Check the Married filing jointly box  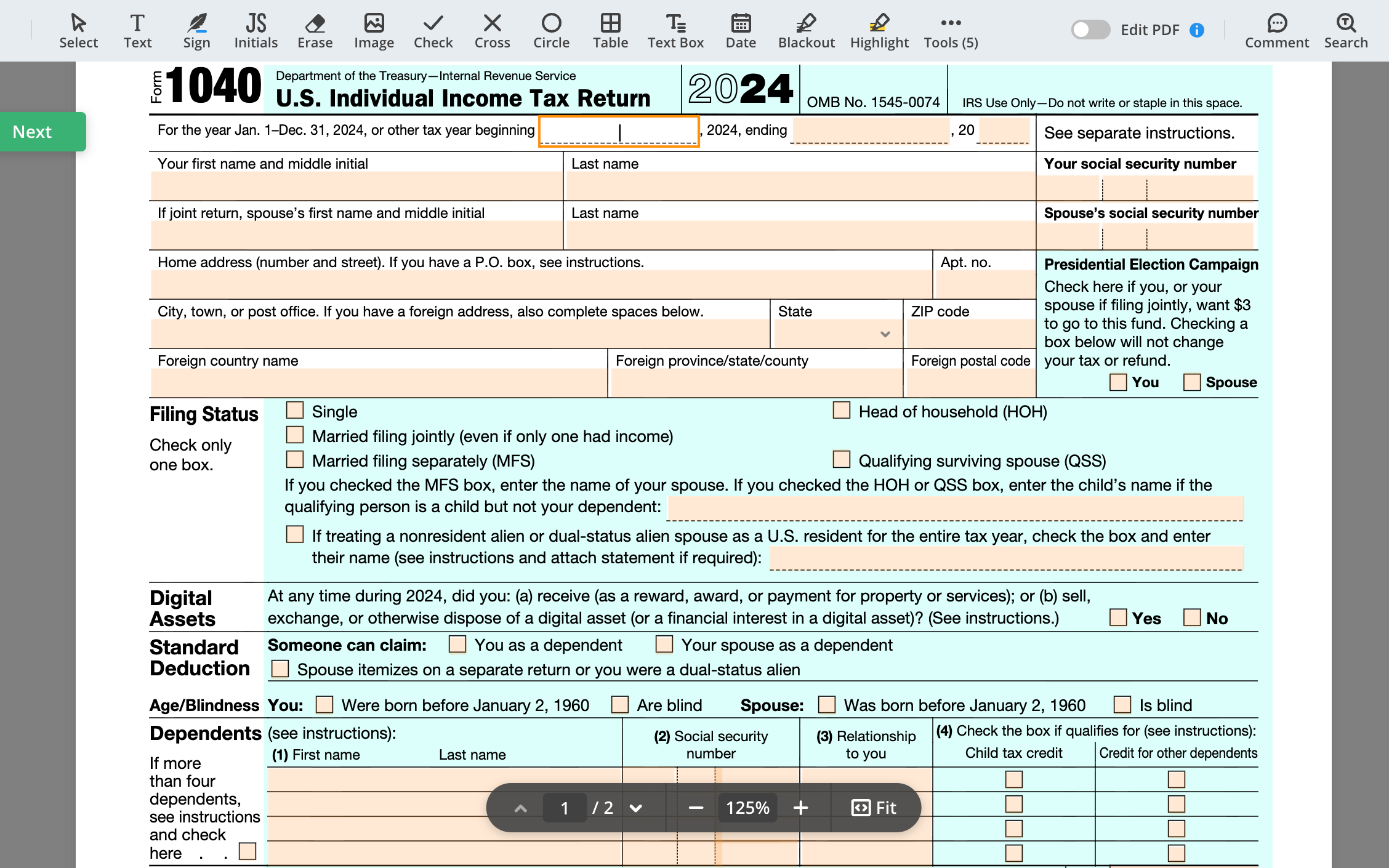pos(294,435)
